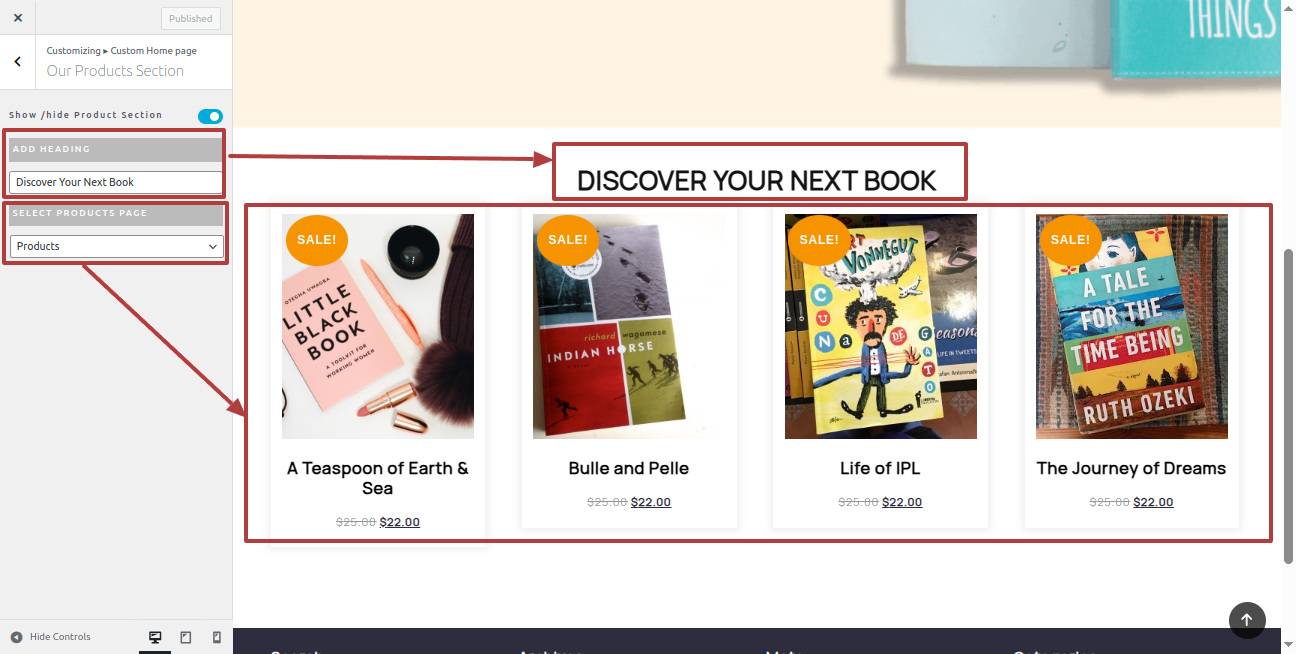Open Life of IPL product title

[x=880, y=468]
